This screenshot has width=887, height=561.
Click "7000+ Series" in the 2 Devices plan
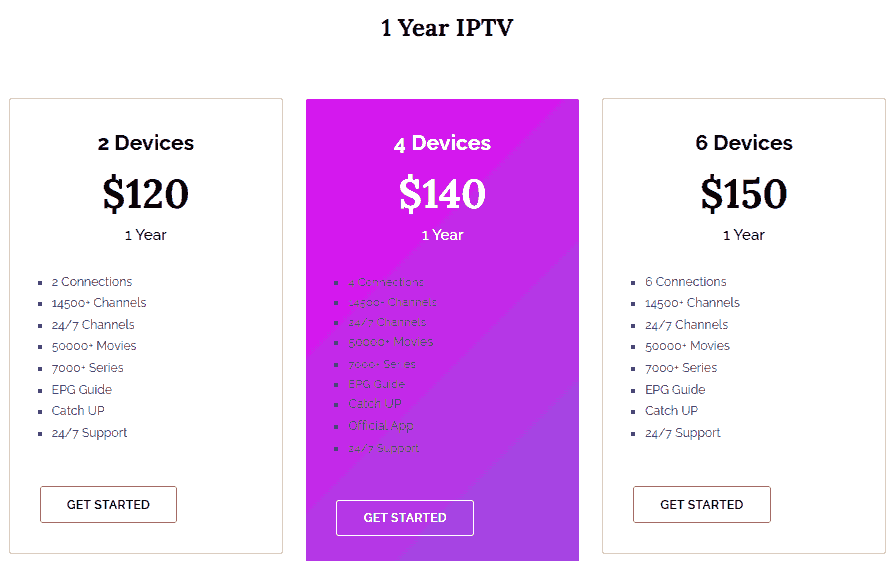(x=88, y=368)
